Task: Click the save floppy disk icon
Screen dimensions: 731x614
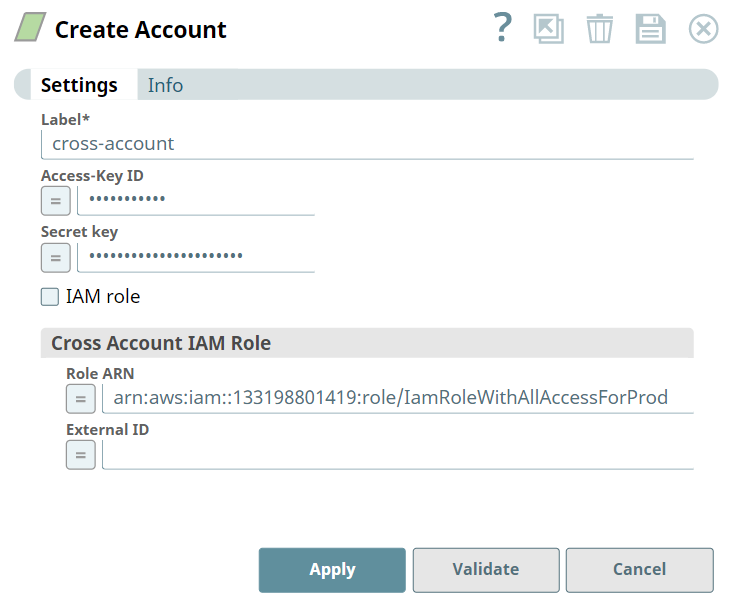Action: point(651,29)
